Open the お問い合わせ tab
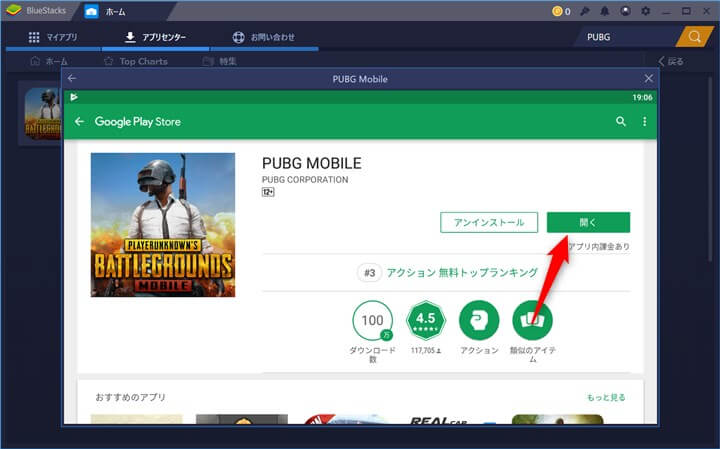This screenshot has width=720, height=449. (264, 37)
